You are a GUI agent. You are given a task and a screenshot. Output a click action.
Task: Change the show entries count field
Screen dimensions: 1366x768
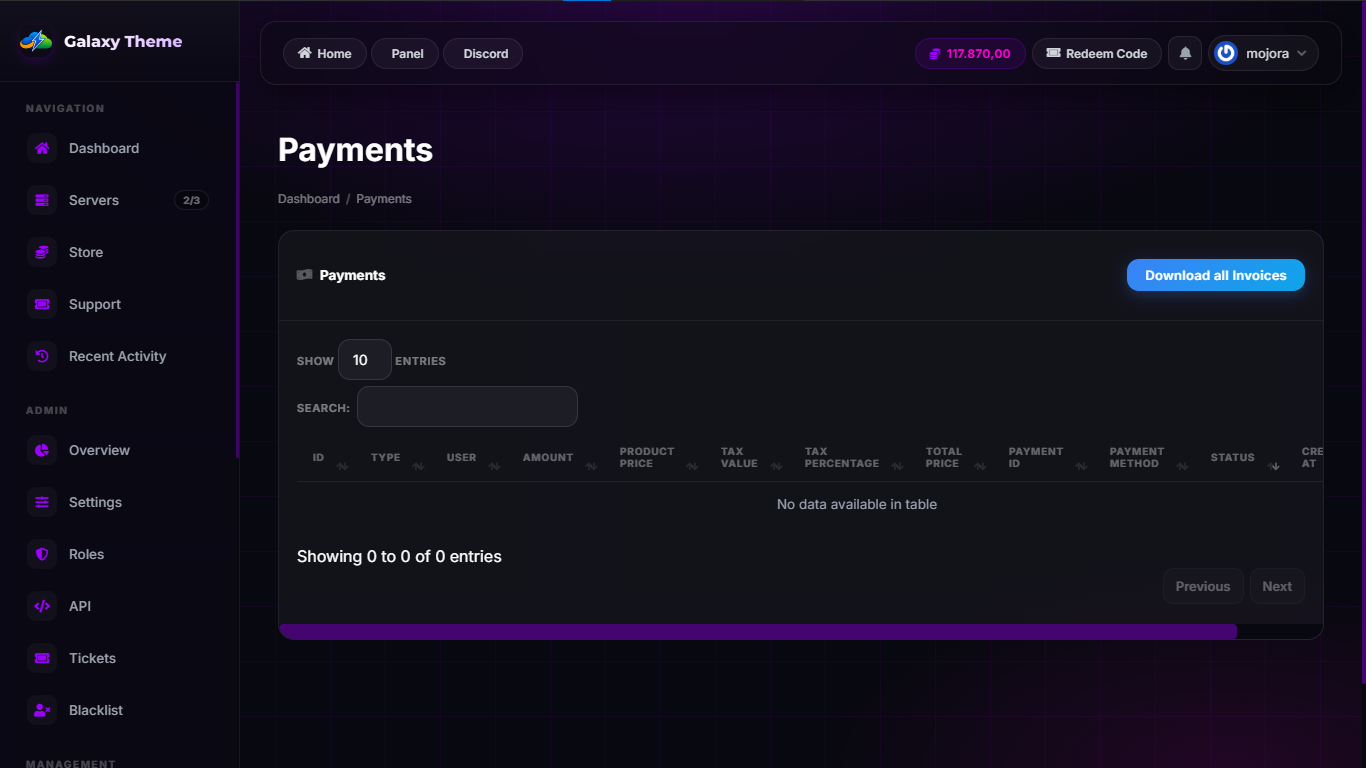364,360
